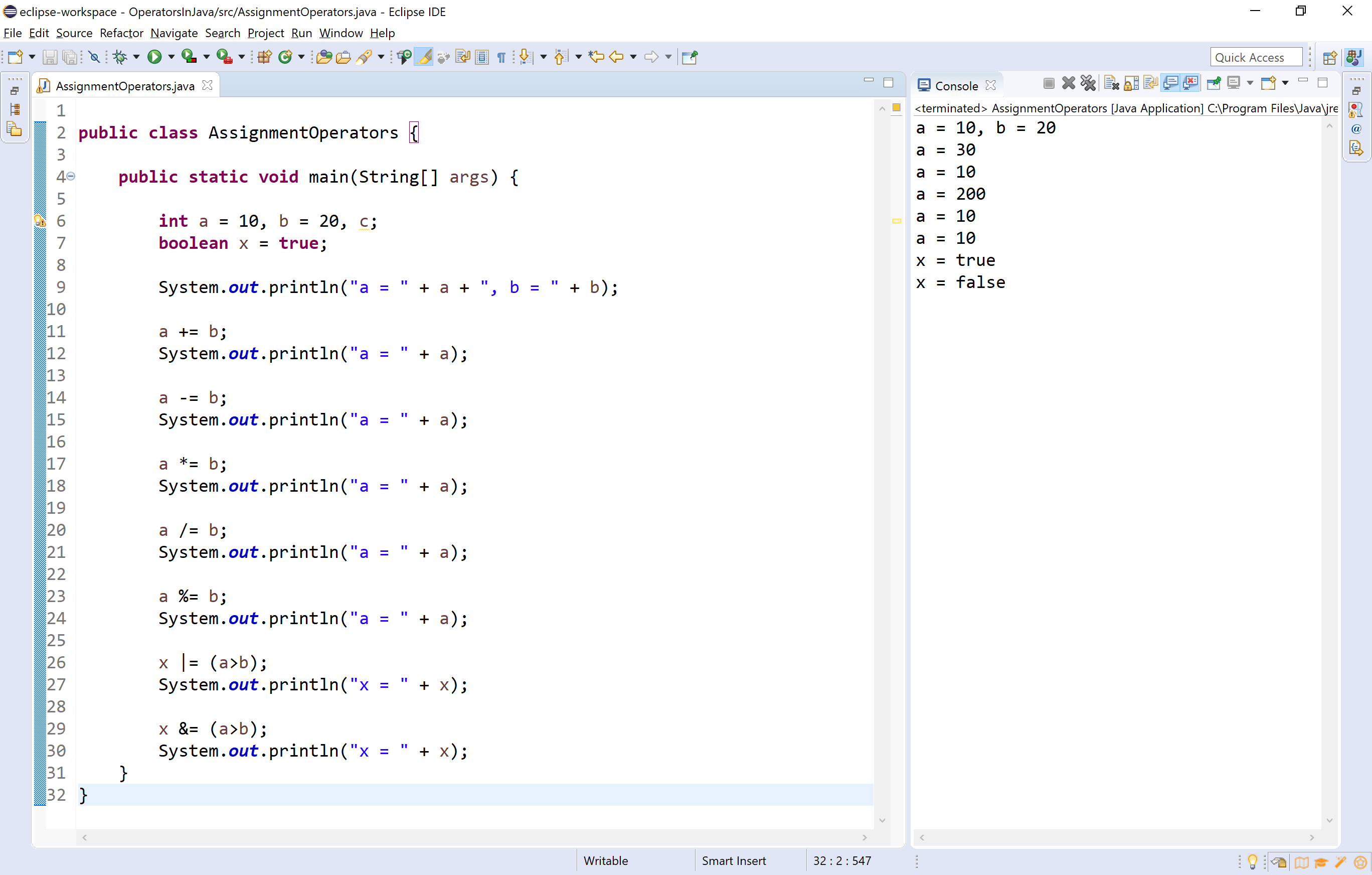The height and width of the screenshot is (875, 1372).
Task: Select the AssignmentOperators.java editor tab
Action: tap(125, 85)
